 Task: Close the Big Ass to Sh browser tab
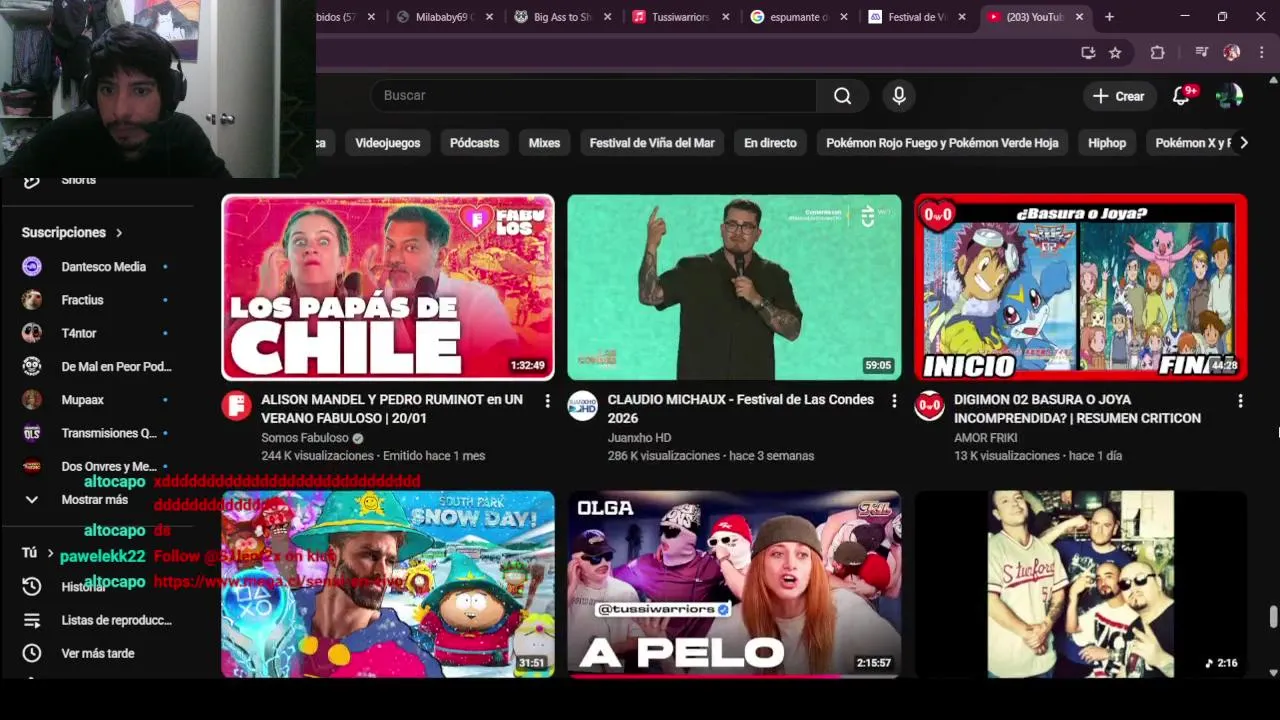[608, 17]
